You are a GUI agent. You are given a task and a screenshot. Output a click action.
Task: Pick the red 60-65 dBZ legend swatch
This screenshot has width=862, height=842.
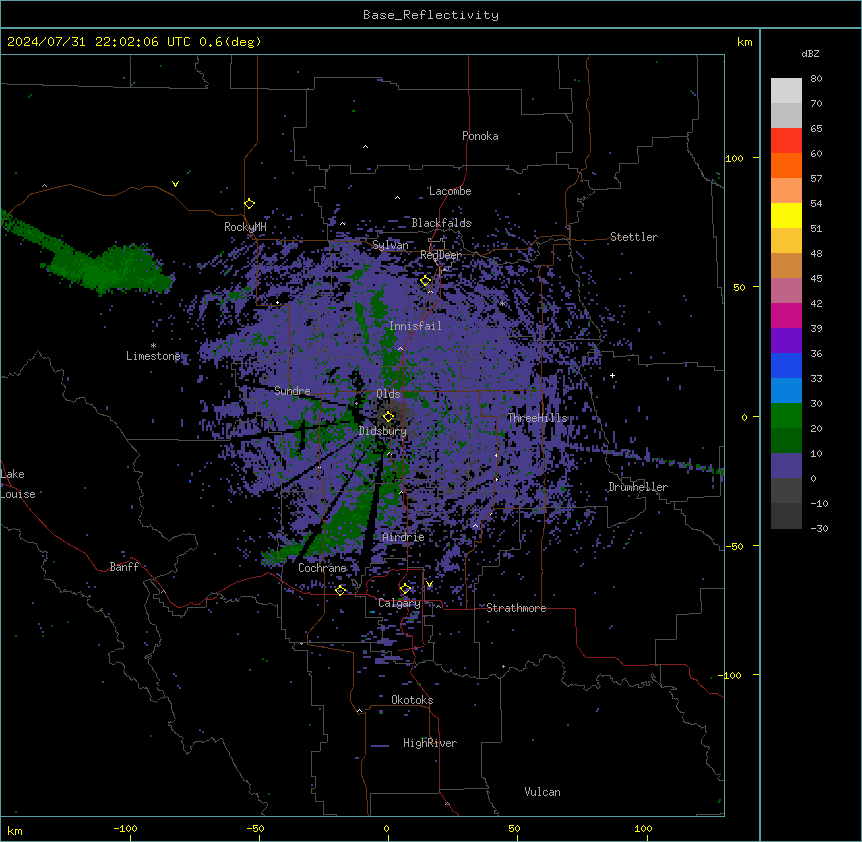786,141
